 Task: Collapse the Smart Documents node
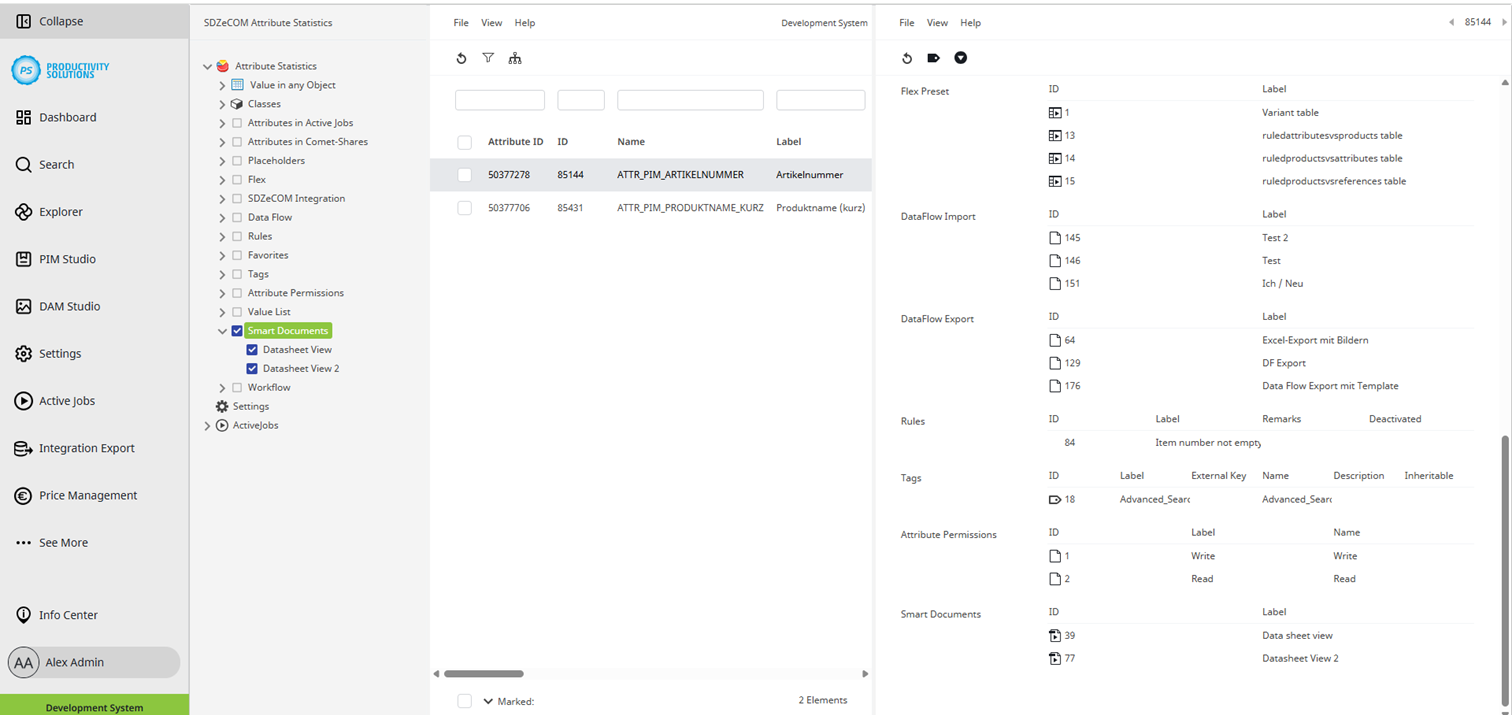tap(222, 331)
